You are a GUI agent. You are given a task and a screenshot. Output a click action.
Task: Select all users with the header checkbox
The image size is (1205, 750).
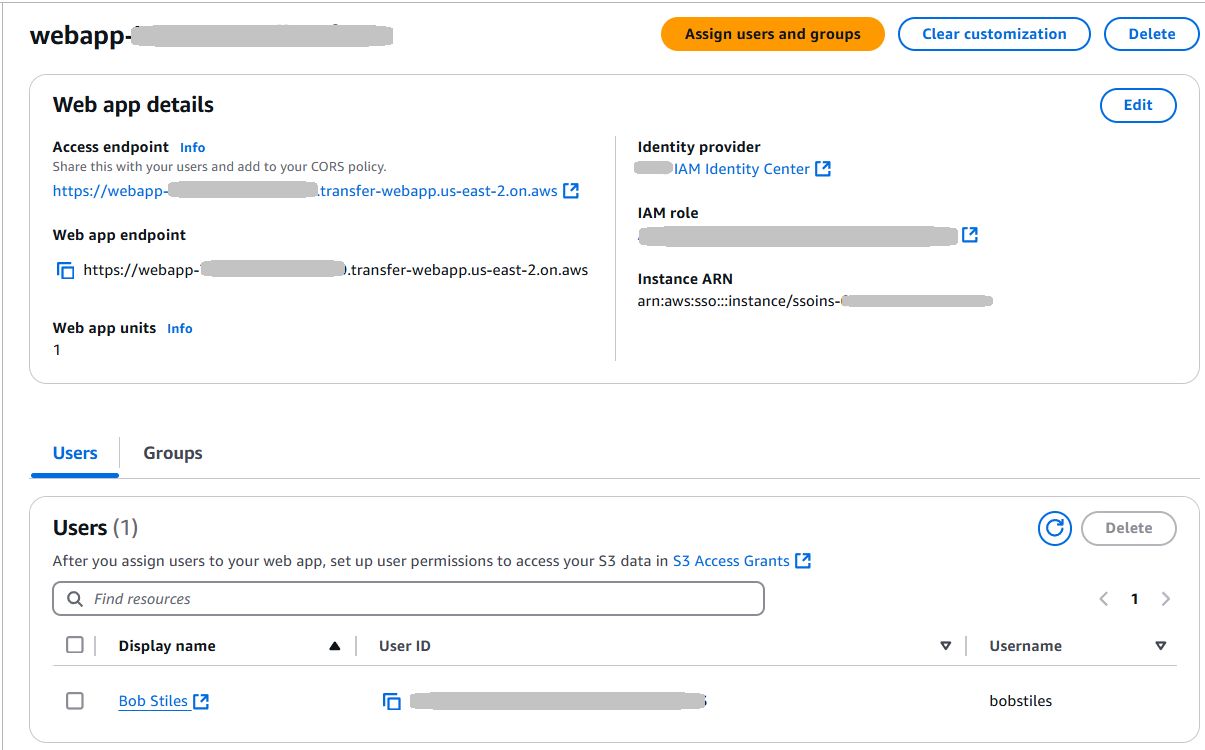click(x=75, y=645)
